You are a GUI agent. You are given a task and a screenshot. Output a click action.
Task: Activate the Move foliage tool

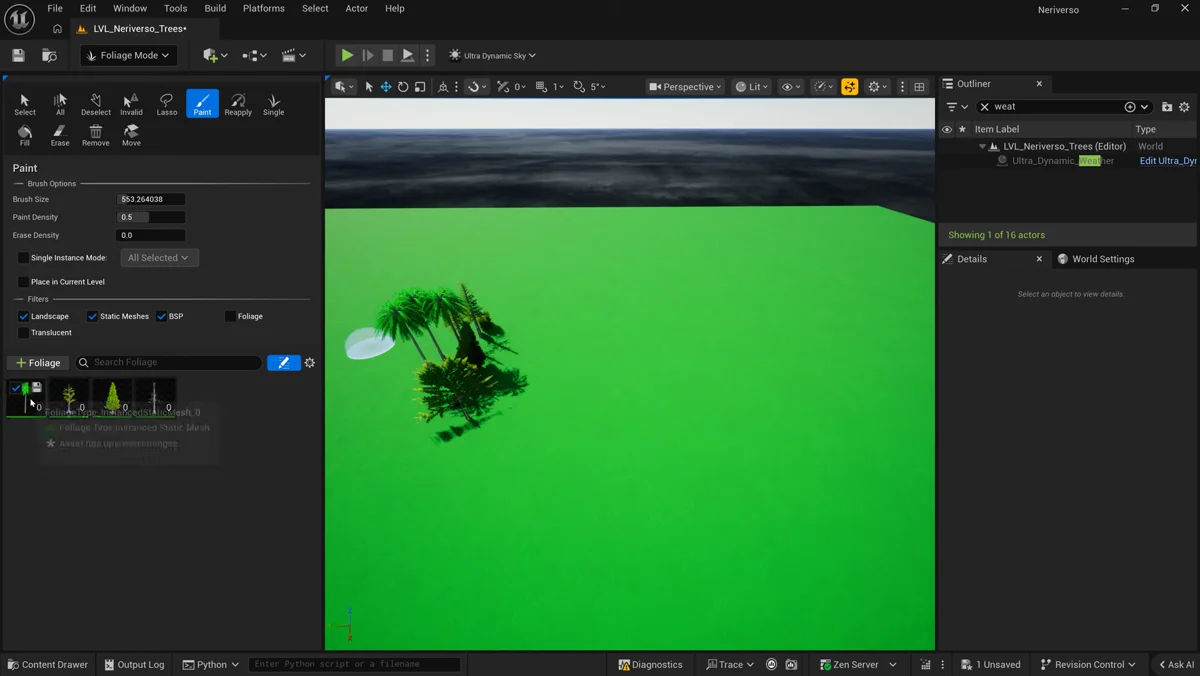click(131, 135)
